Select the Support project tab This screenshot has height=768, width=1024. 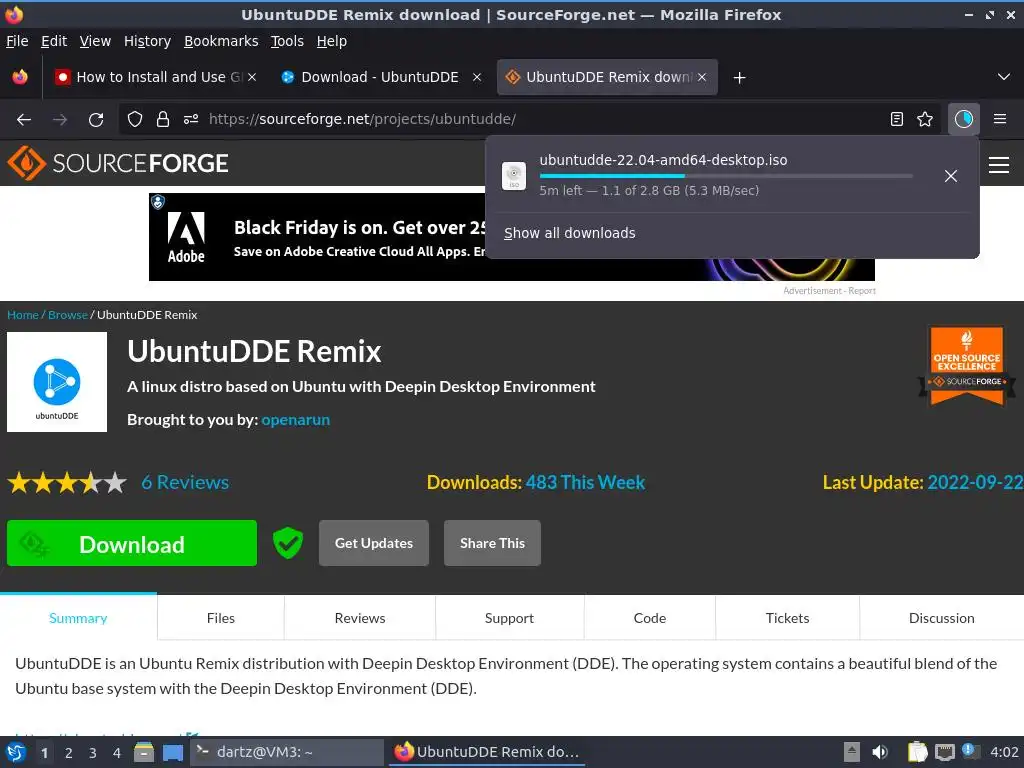click(x=509, y=618)
